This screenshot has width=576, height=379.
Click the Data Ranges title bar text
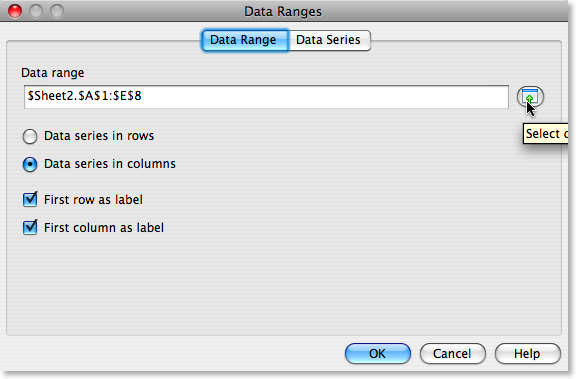[x=283, y=11]
